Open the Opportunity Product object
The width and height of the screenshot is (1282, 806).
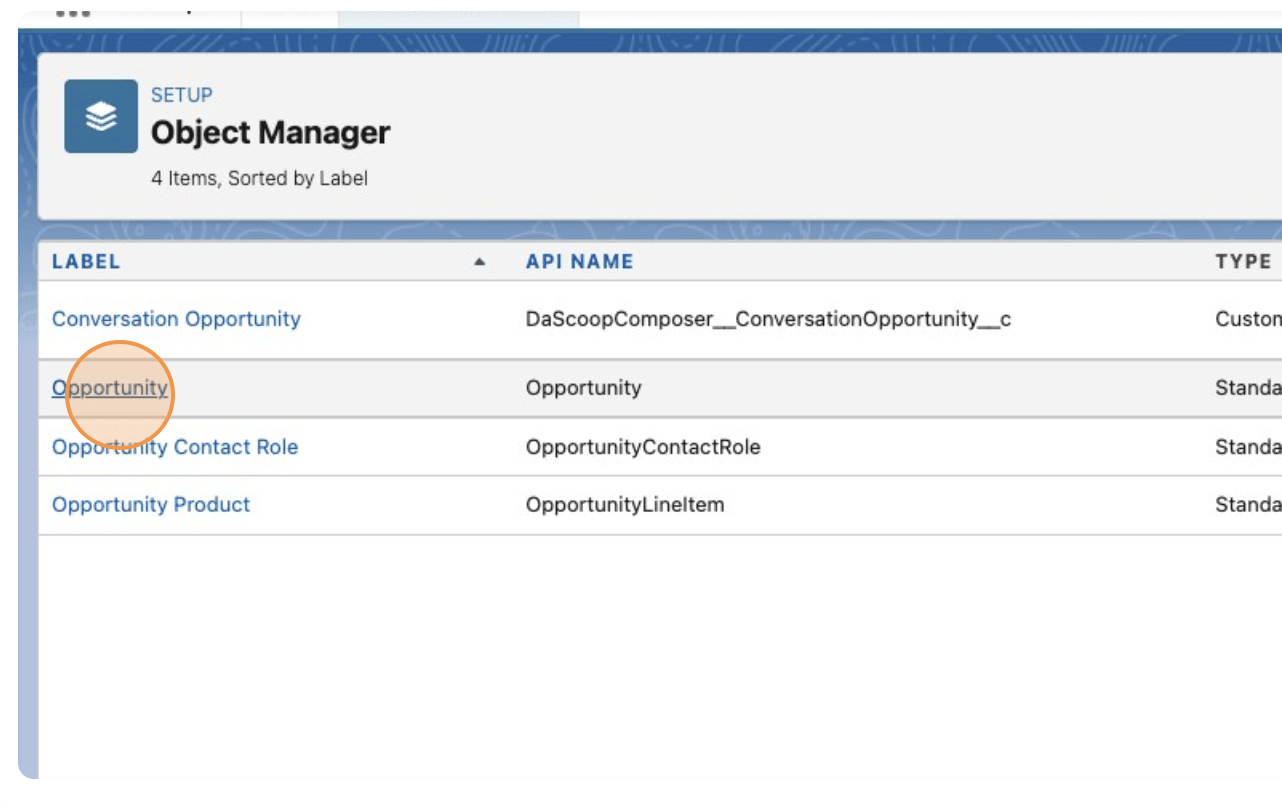pos(151,505)
